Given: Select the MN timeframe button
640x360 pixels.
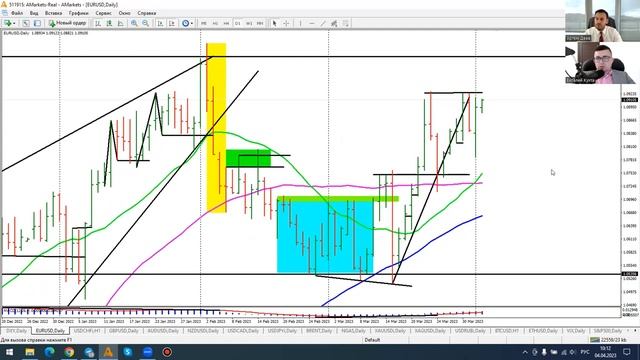Looking at the screenshot, I should 260,23.
